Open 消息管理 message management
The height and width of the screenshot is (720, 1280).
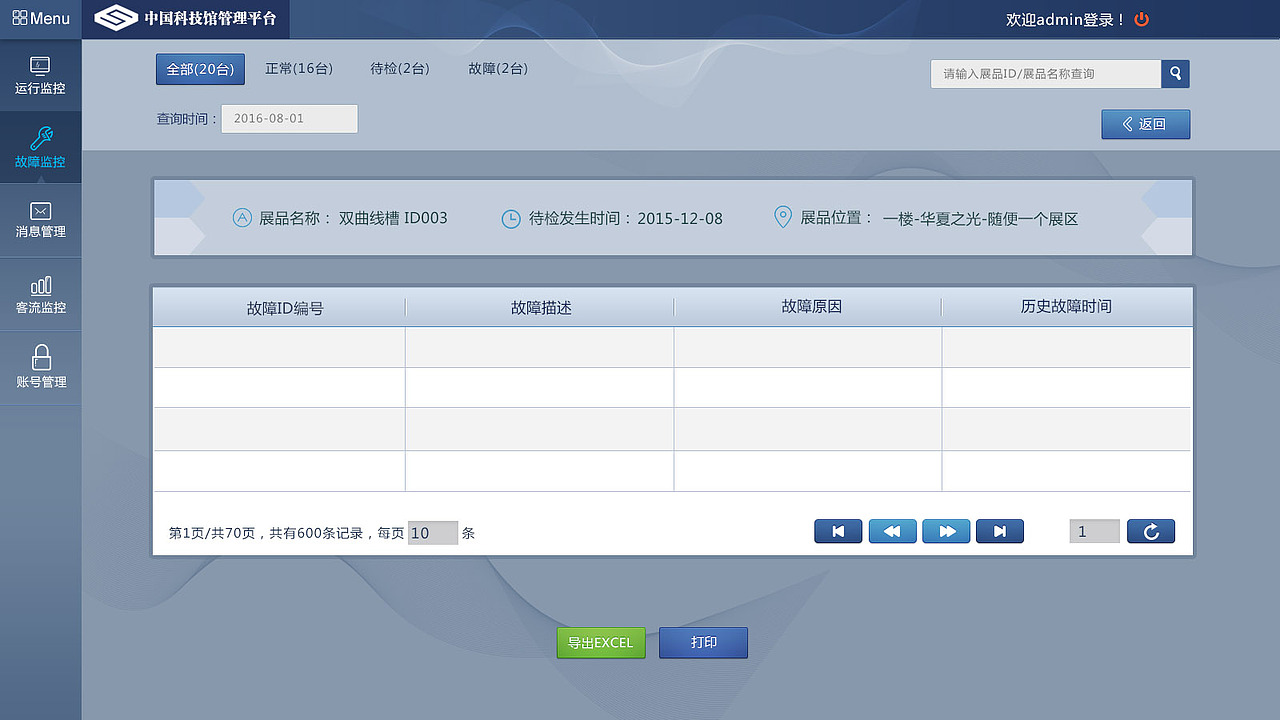click(x=40, y=220)
